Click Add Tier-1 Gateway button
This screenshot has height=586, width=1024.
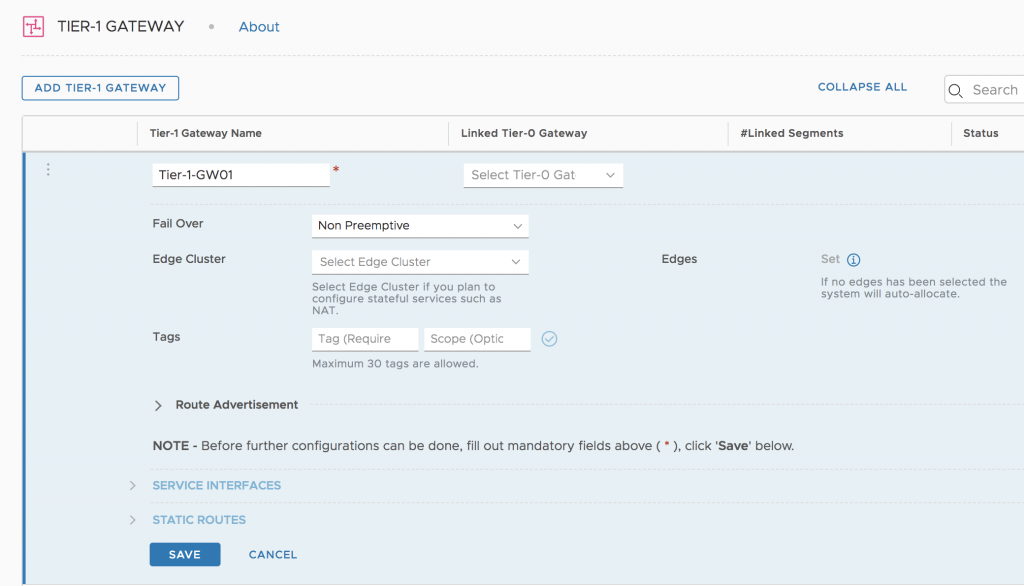100,88
